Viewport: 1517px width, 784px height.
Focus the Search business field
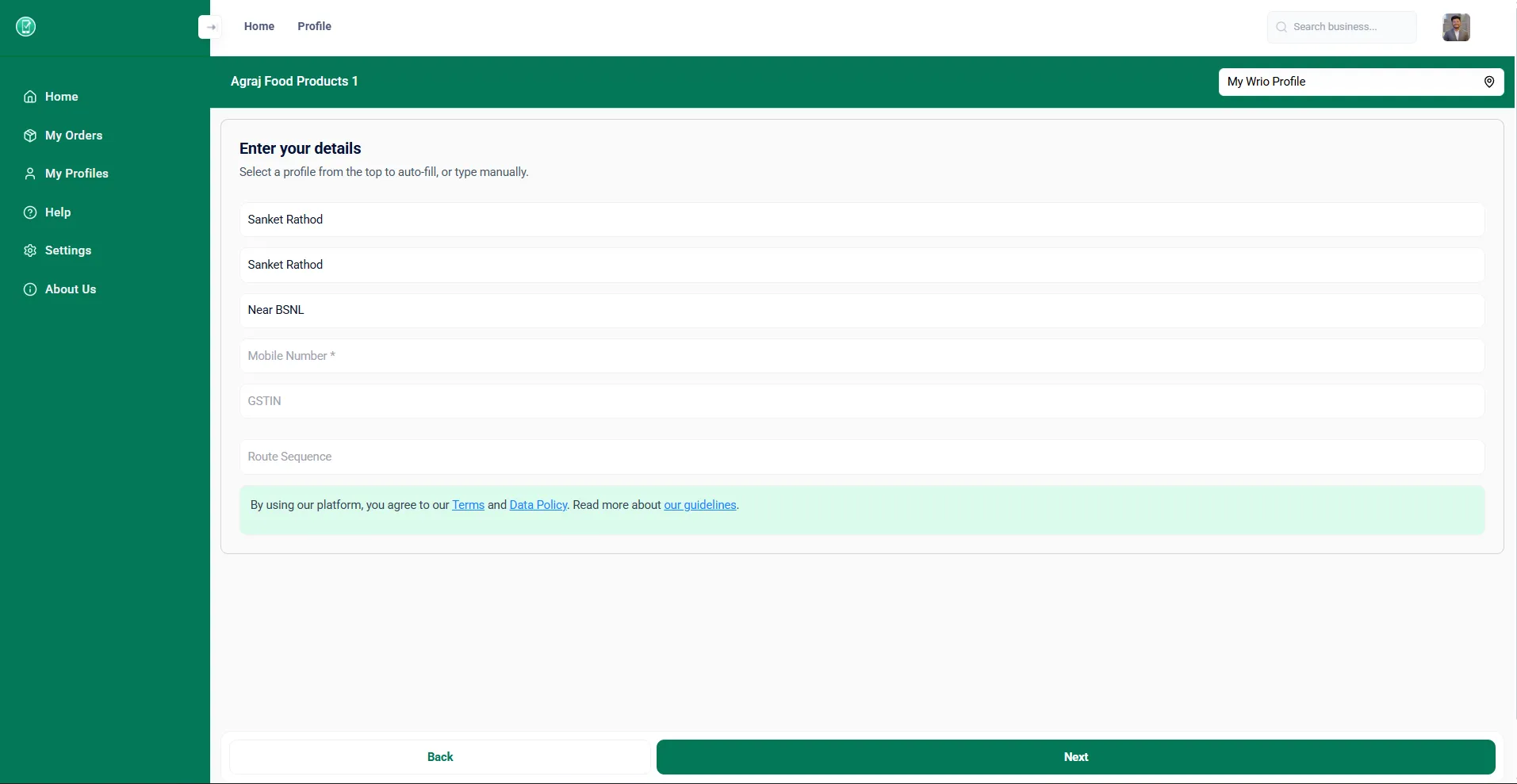pos(1342,27)
